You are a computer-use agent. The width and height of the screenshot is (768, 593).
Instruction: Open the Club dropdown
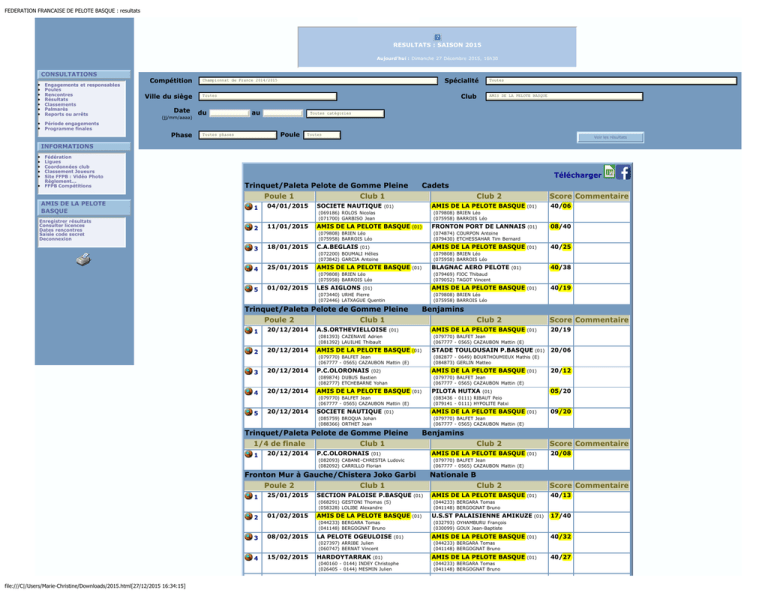click(564, 96)
